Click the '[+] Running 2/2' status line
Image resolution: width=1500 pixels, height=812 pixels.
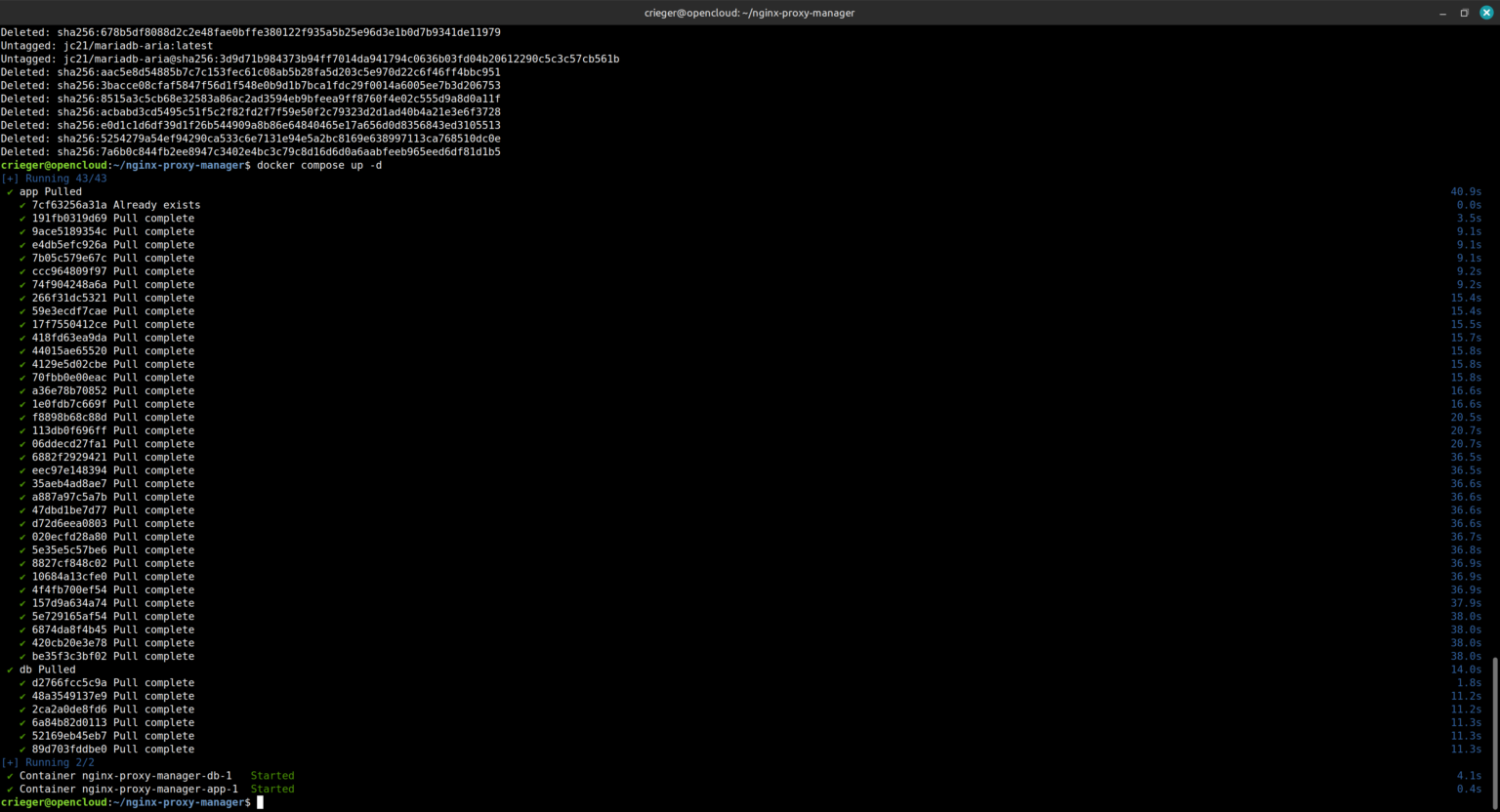(x=49, y=763)
